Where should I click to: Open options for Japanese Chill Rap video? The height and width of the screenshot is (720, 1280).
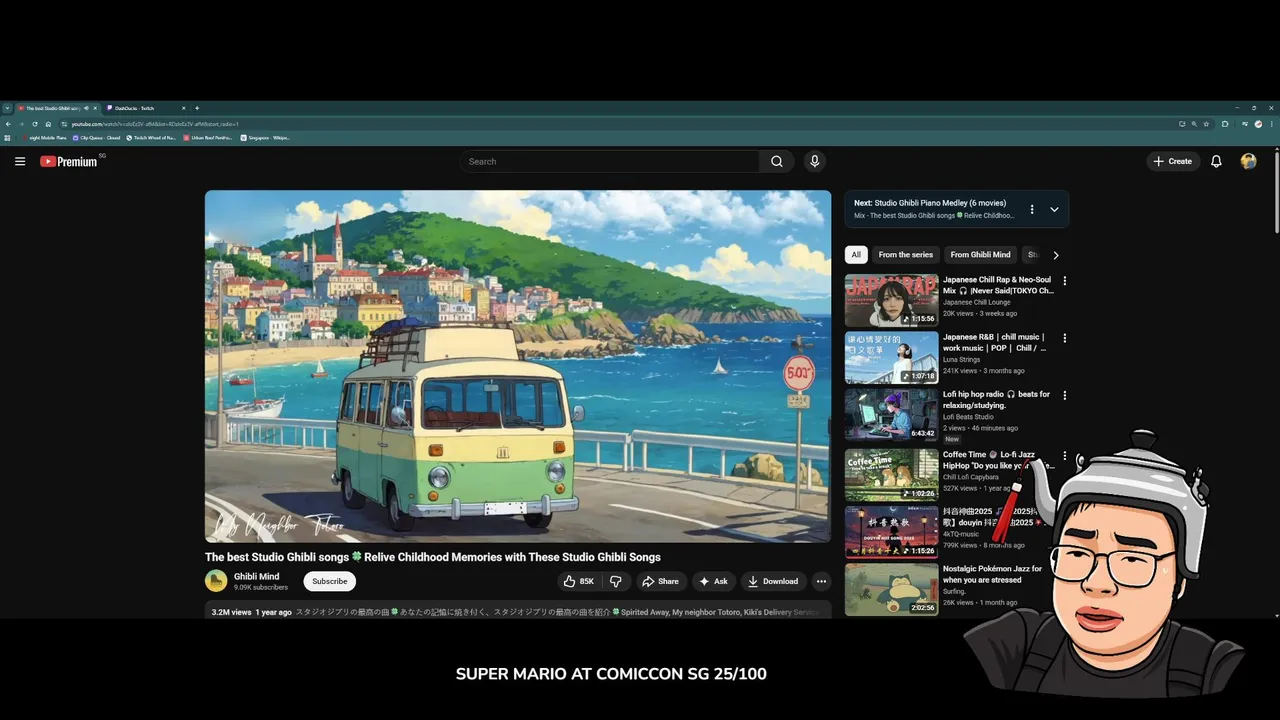coord(1064,281)
